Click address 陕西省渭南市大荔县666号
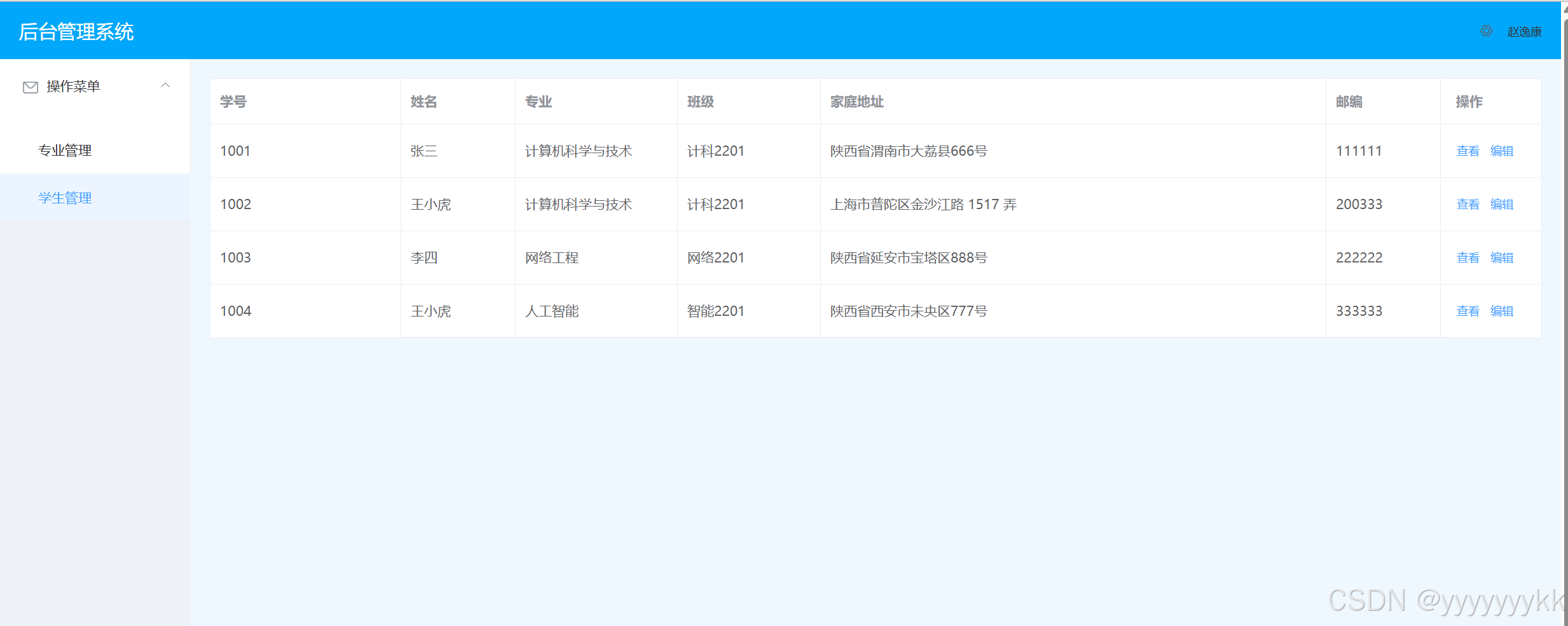Viewport: 1568px width, 626px height. [909, 151]
